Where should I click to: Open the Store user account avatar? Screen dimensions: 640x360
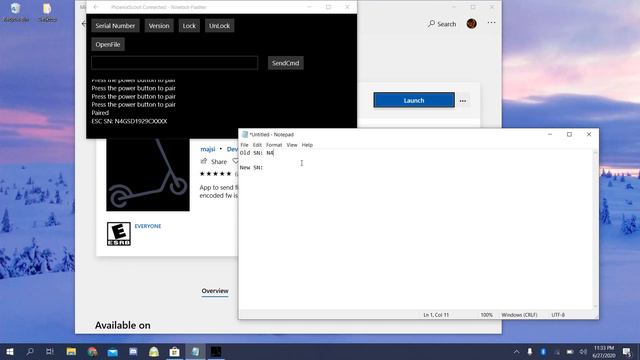(x=471, y=24)
